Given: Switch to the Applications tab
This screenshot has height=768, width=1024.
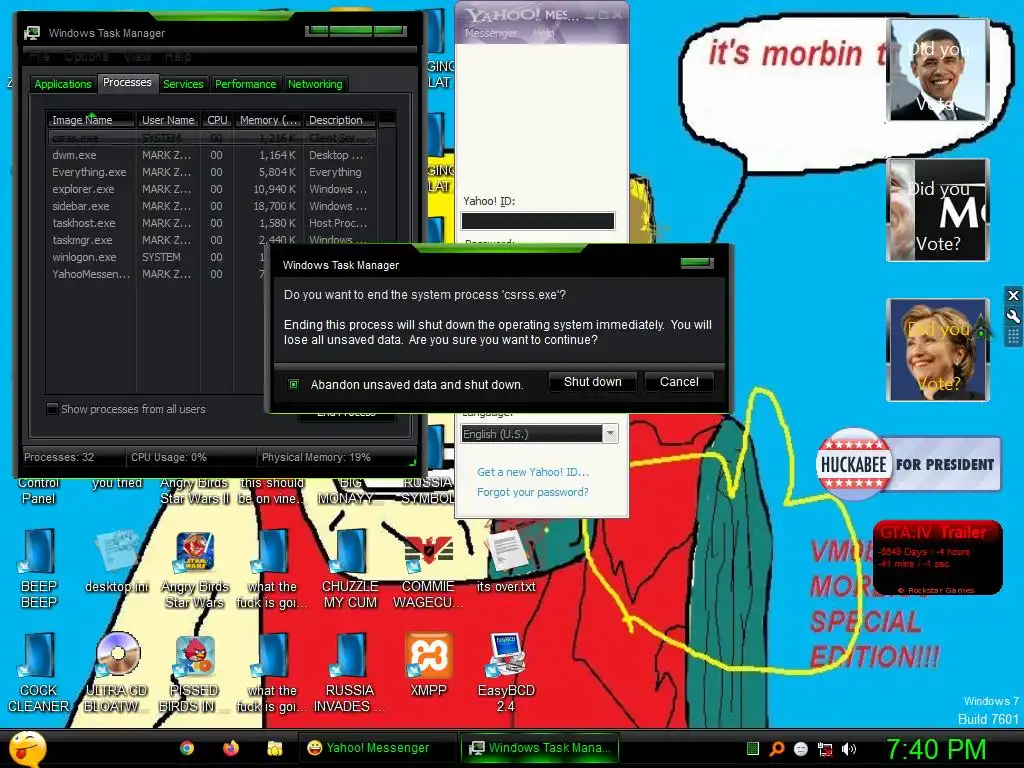Looking at the screenshot, I should pyautogui.click(x=63, y=84).
